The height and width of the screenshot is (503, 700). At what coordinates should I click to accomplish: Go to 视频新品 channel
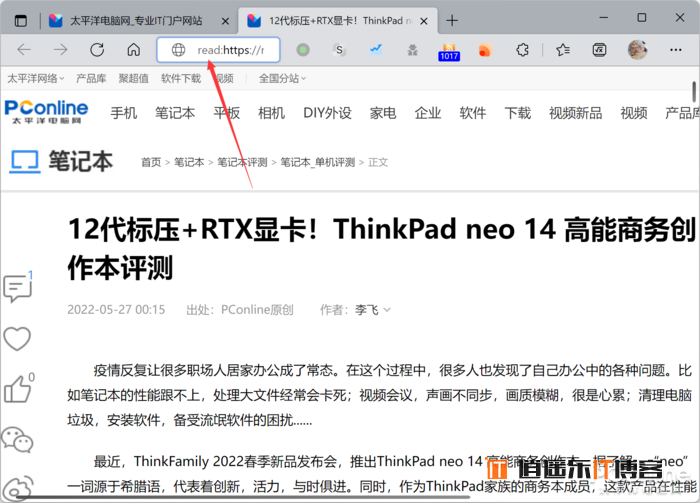(575, 113)
